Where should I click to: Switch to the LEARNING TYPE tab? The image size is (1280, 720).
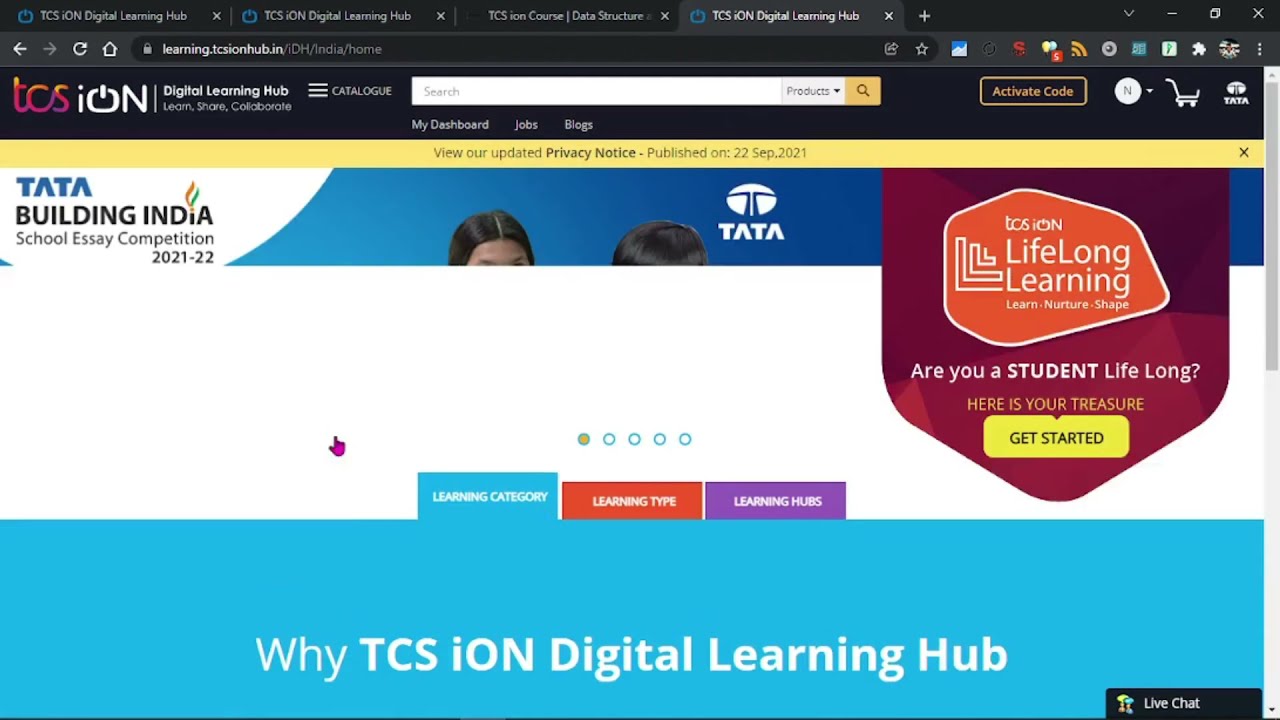(x=632, y=501)
